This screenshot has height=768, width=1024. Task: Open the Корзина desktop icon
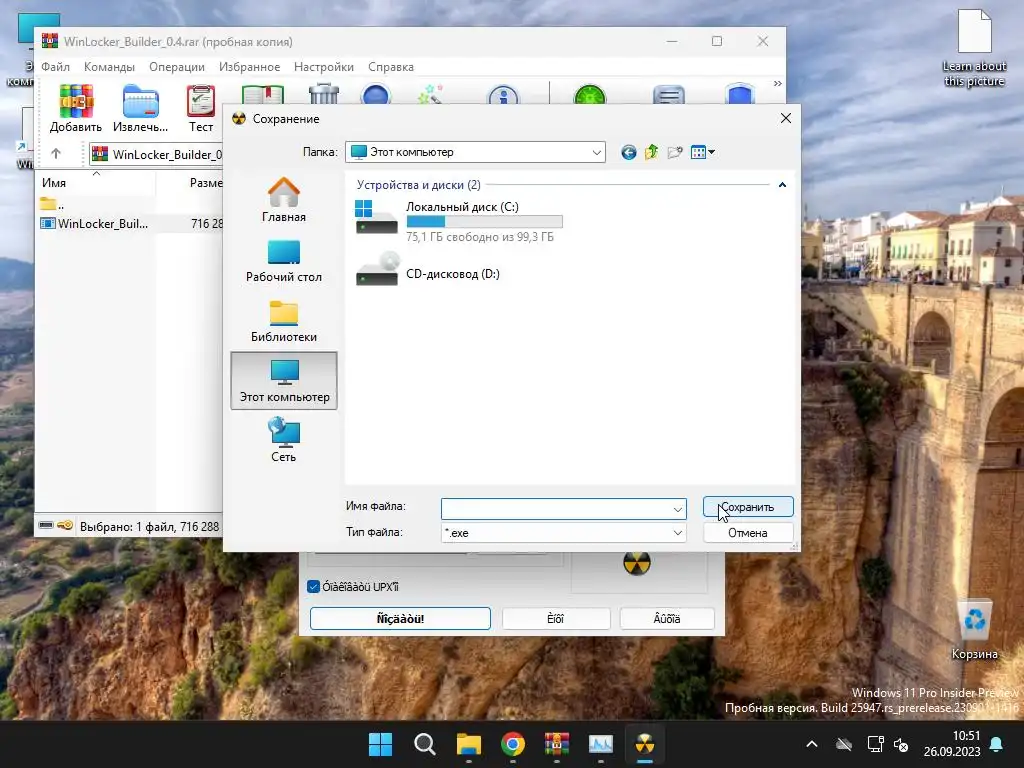974,630
